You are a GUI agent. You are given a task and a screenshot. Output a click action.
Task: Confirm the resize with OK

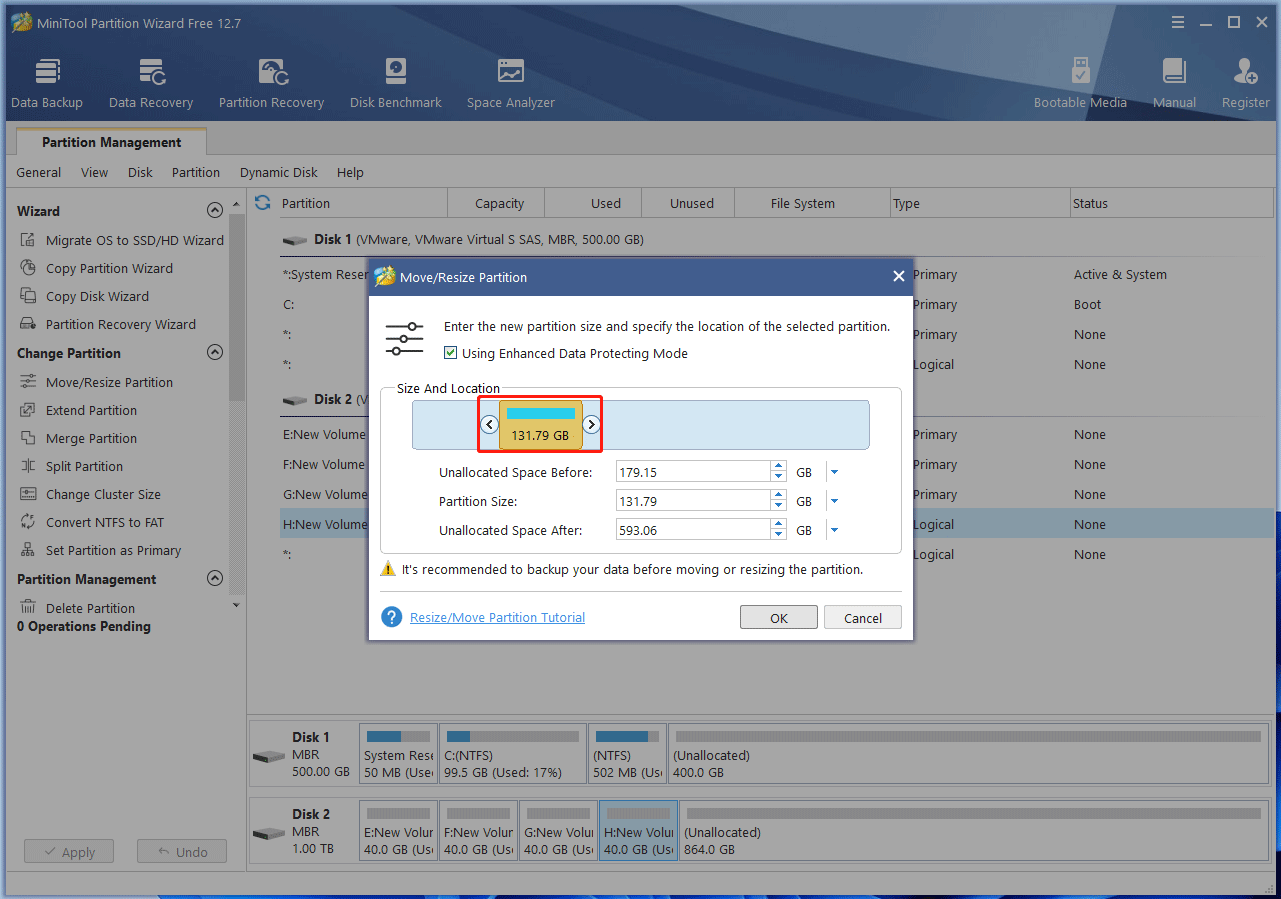click(x=779, y=618)
